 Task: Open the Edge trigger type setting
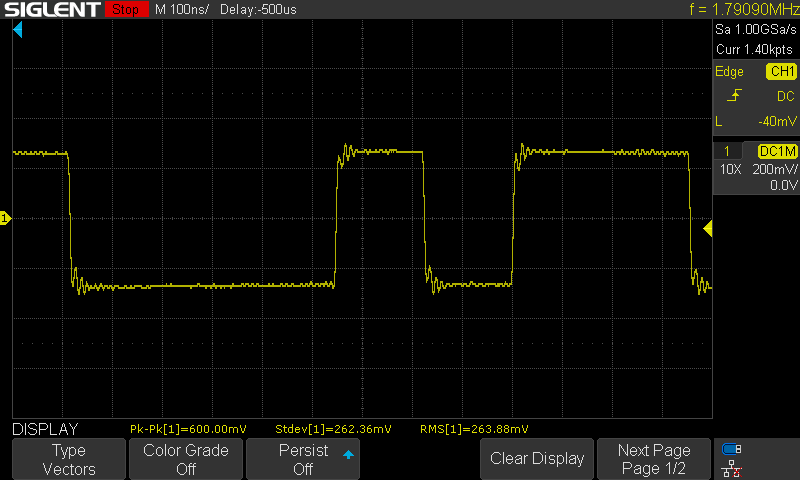click(x=729, y=72)
